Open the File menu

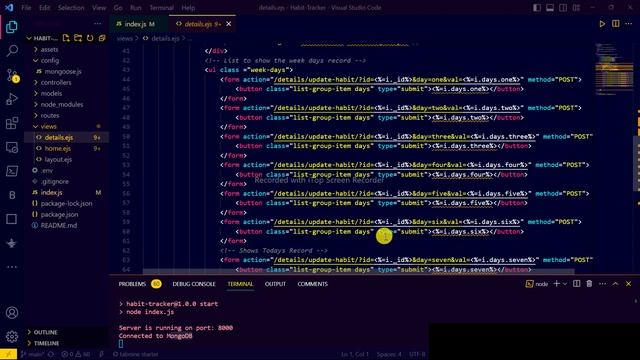pos(26,8)
